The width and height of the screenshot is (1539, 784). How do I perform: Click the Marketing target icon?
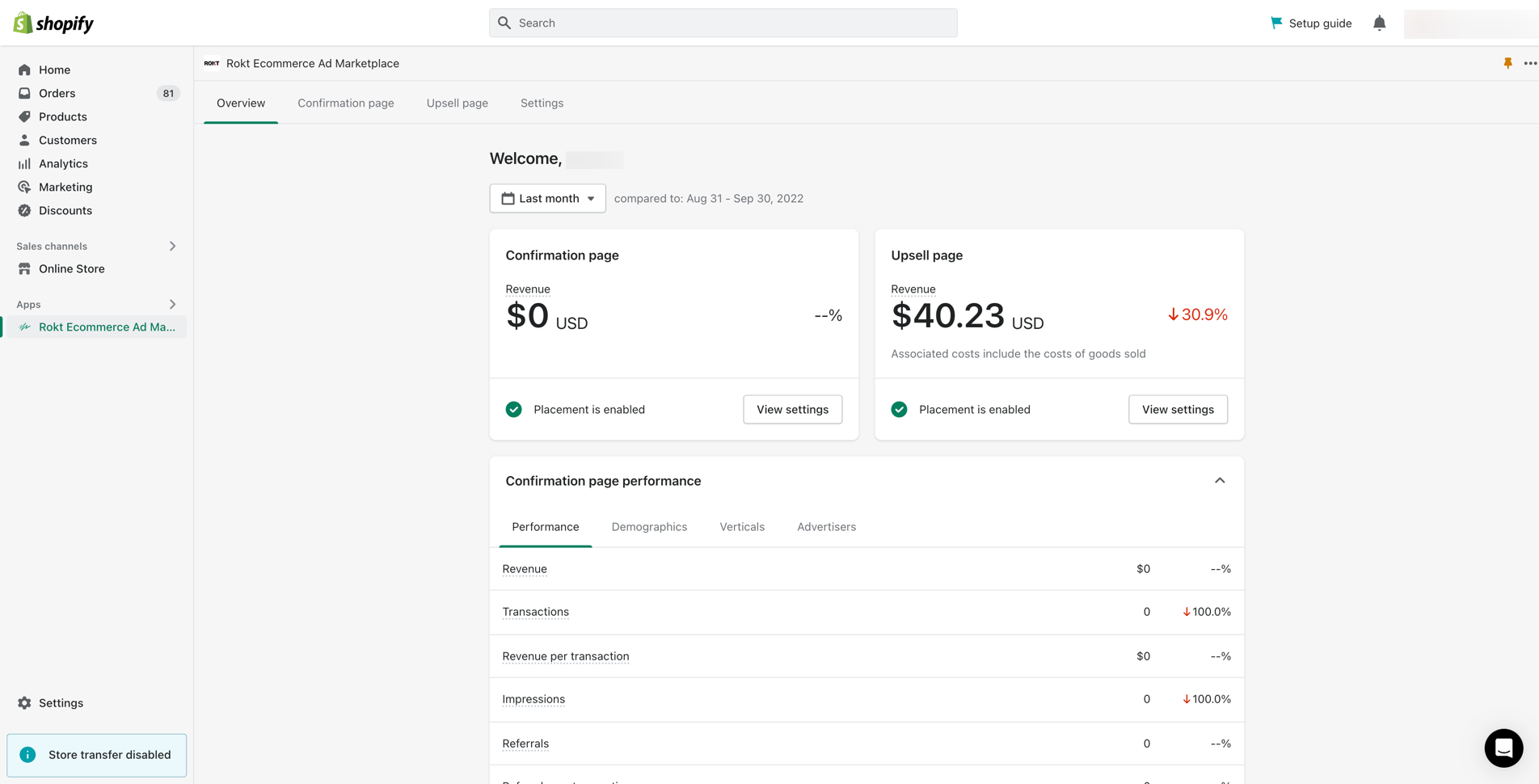pyautogui.click(x=24, y=187)
